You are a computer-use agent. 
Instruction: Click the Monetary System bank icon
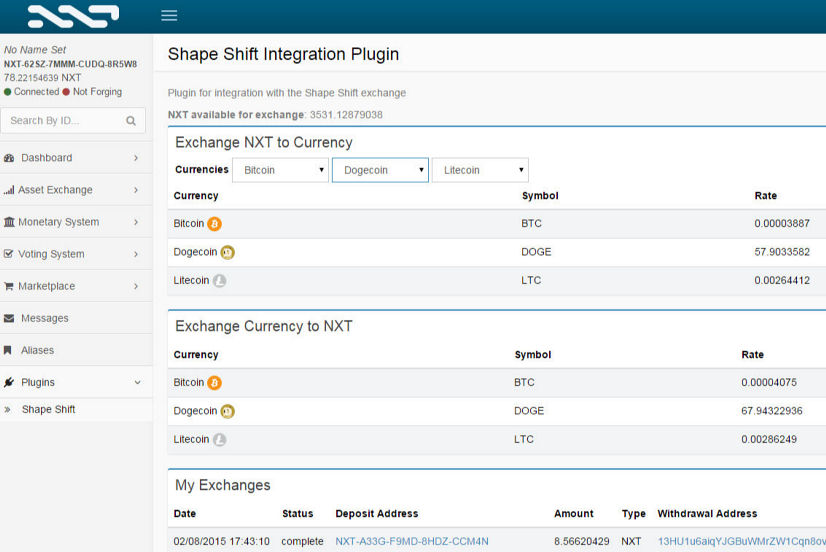coord(9,222)
